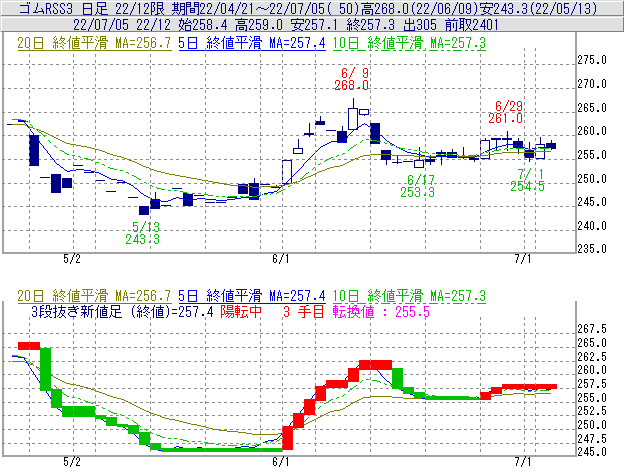
Task: Click the lower chart 7/1 date label
Action: point(523,462)
